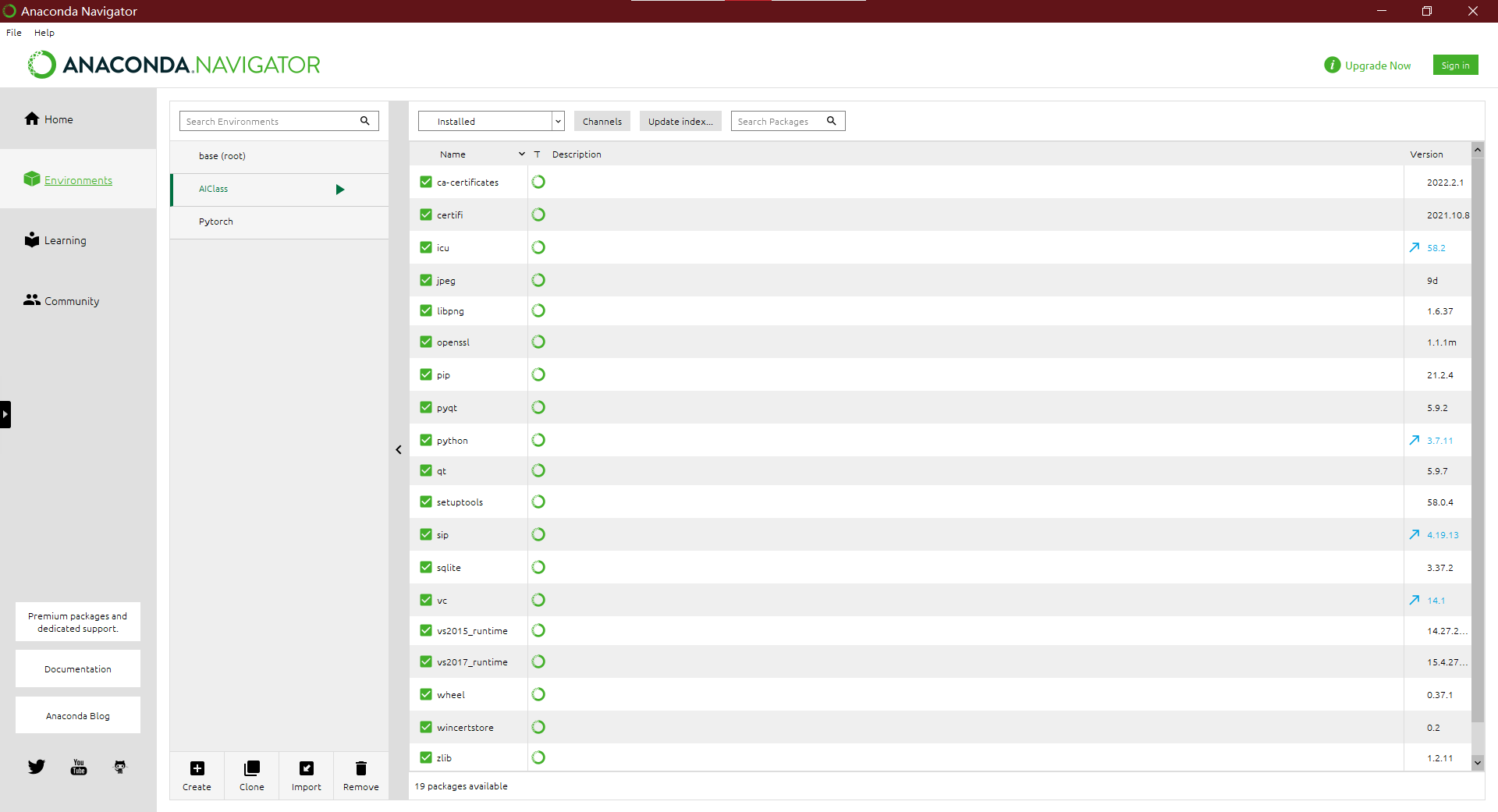Open the Documentation link button
Viewport: 1498px width, 812px height.
pos(78,669)
